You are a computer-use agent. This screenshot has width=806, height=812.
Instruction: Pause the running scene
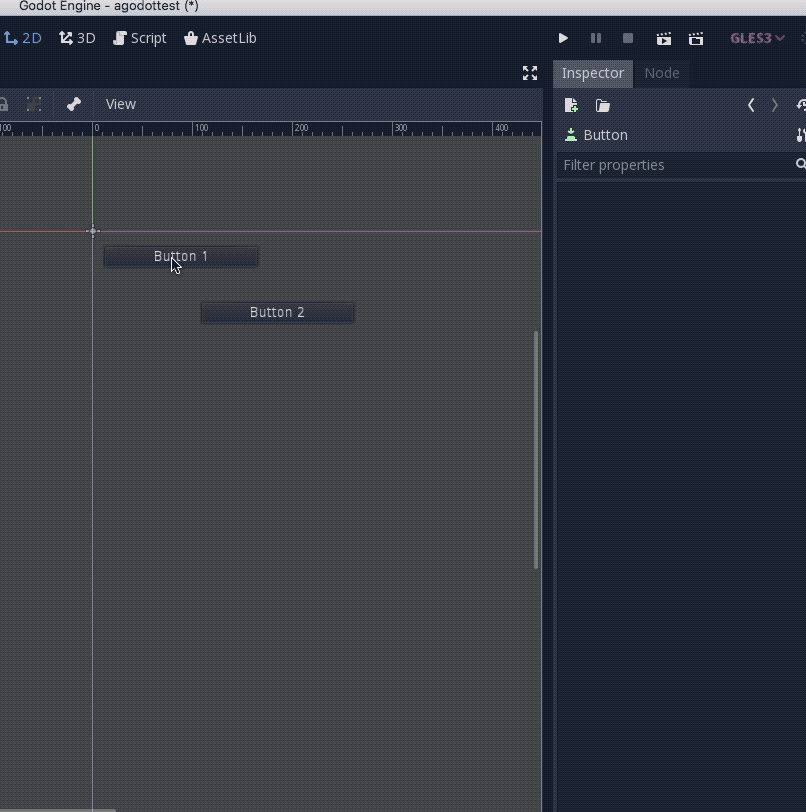(596, 38)
